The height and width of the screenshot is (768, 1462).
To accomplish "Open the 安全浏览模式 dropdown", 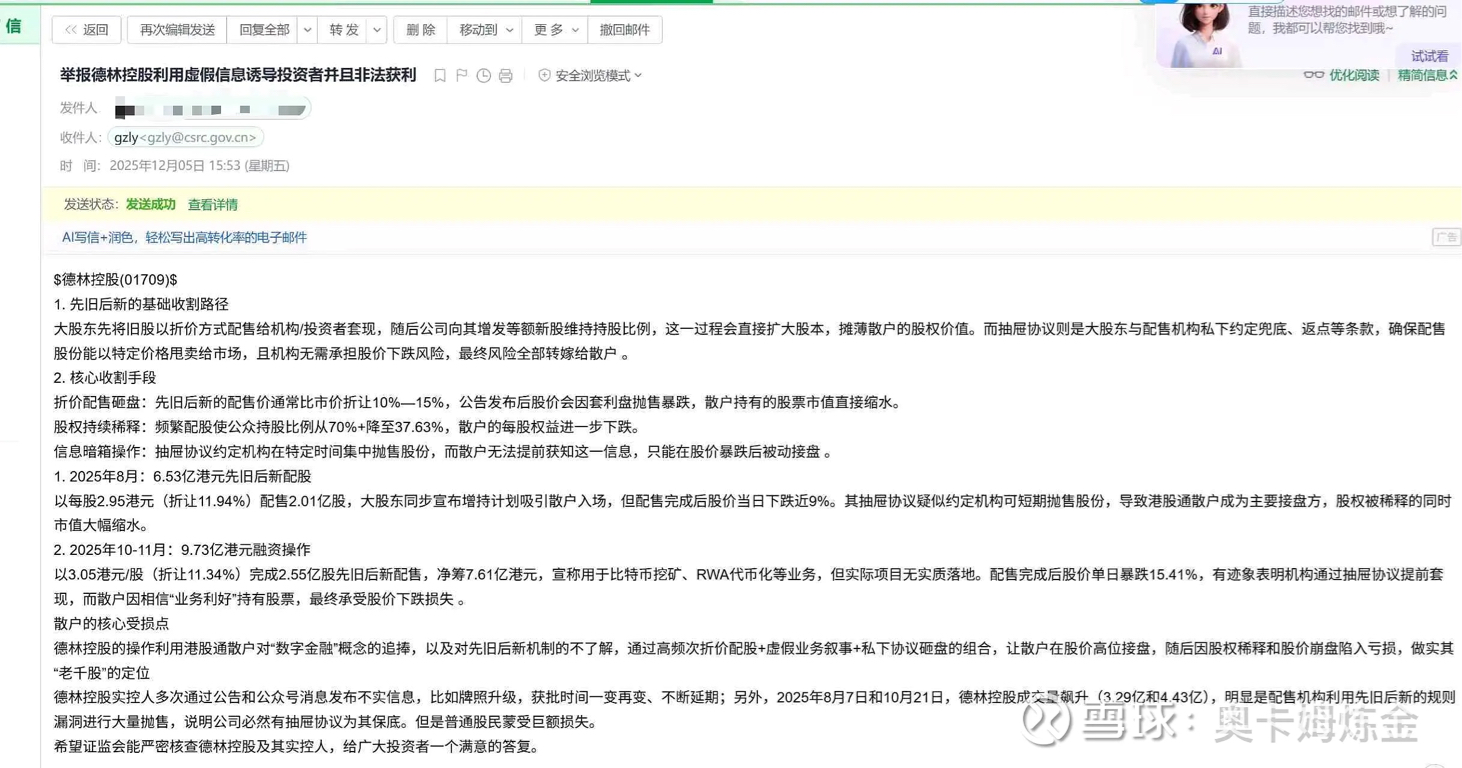I will click(590, 75).
